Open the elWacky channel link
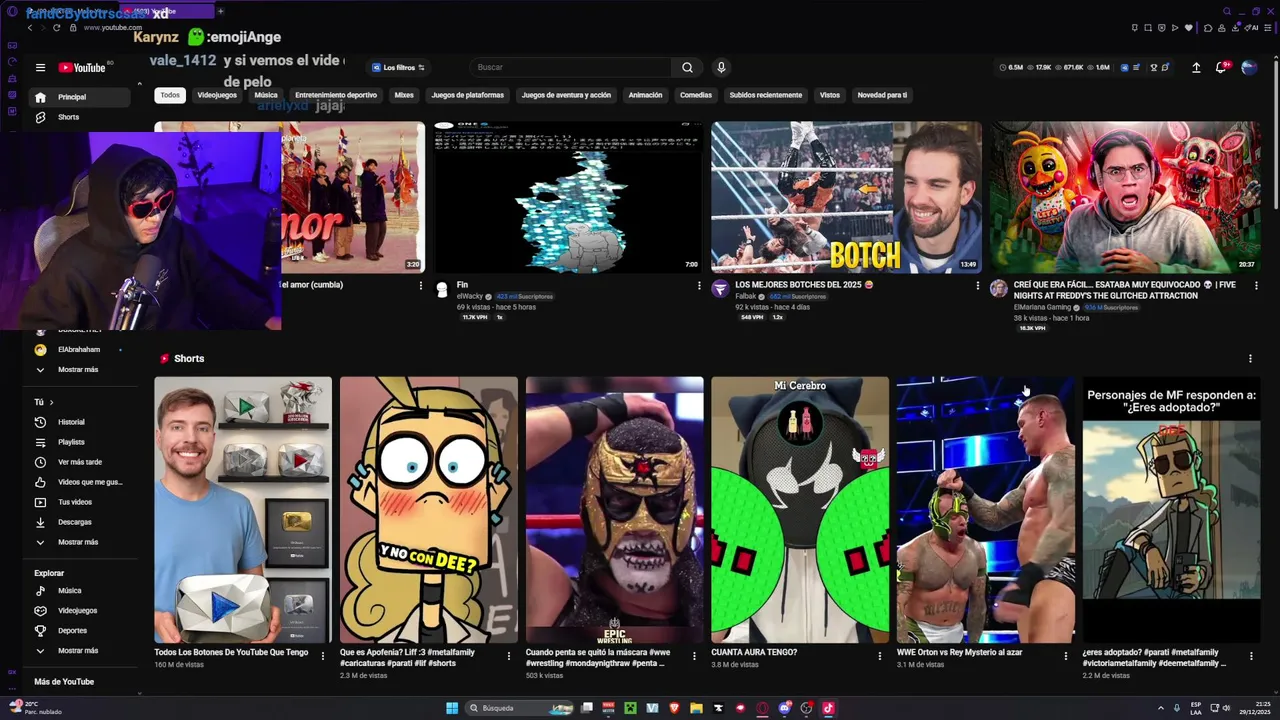This screenshot has width=1280, height=720. pyautogui.click(x=470, y=297)
